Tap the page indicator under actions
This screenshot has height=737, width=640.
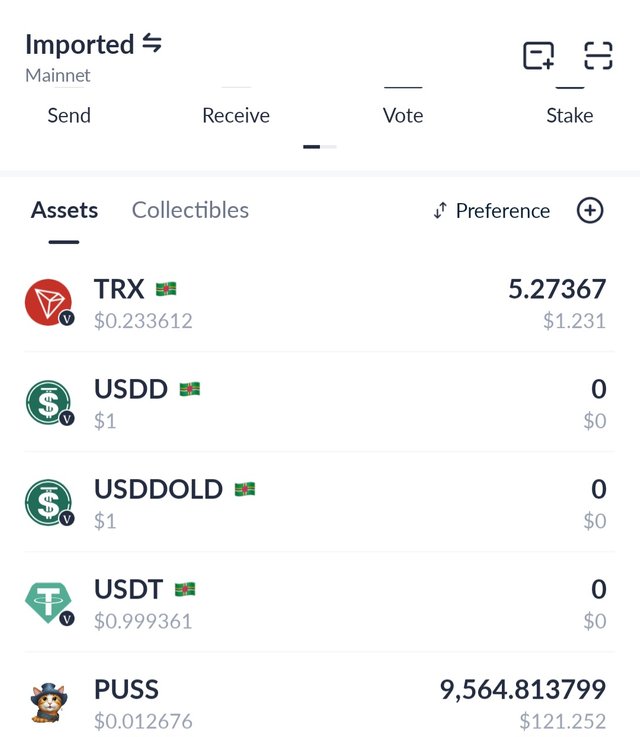pos(320,147)
